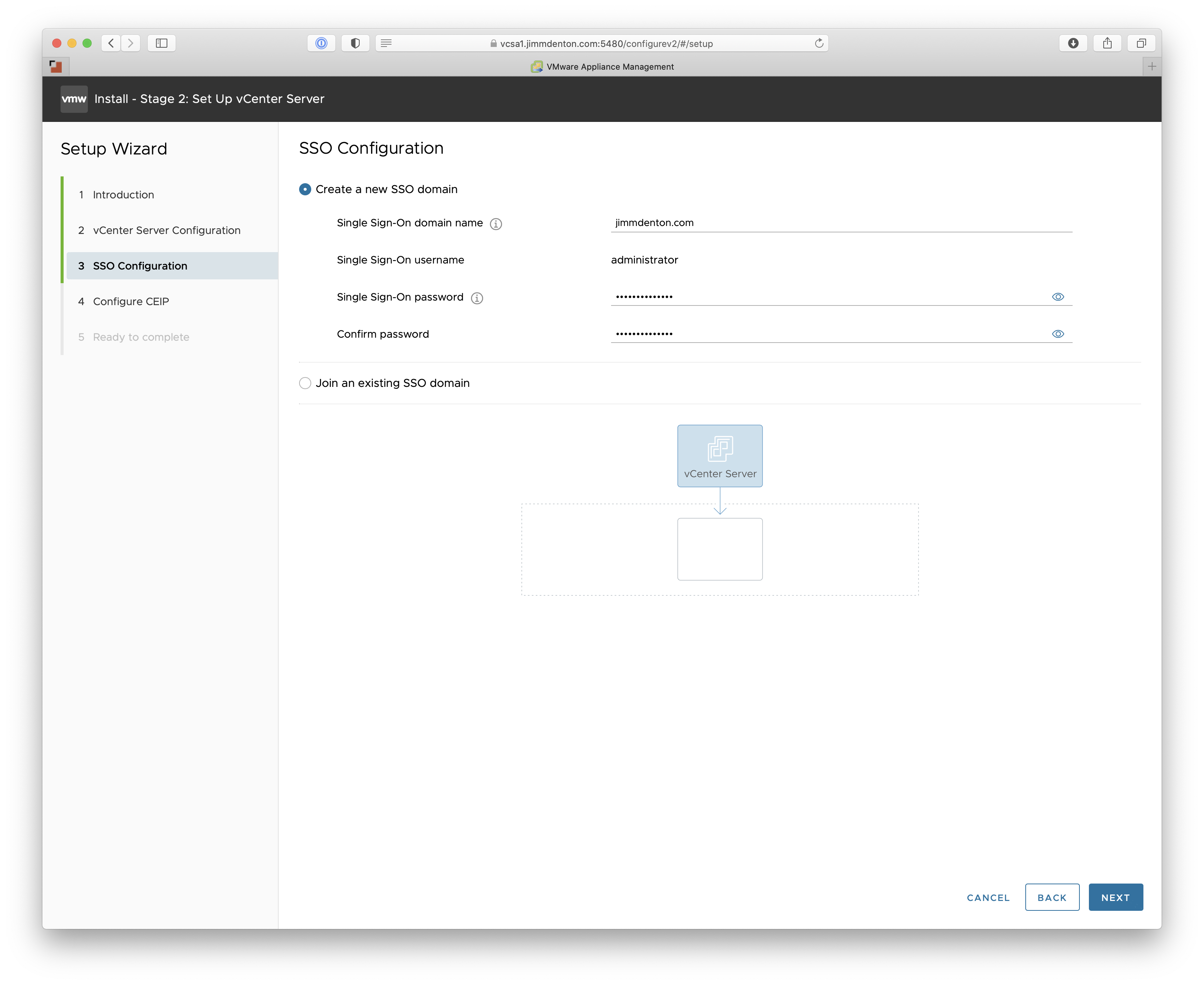
Task: Open the Share menu icon
Action: click(x=1107, y=43)
